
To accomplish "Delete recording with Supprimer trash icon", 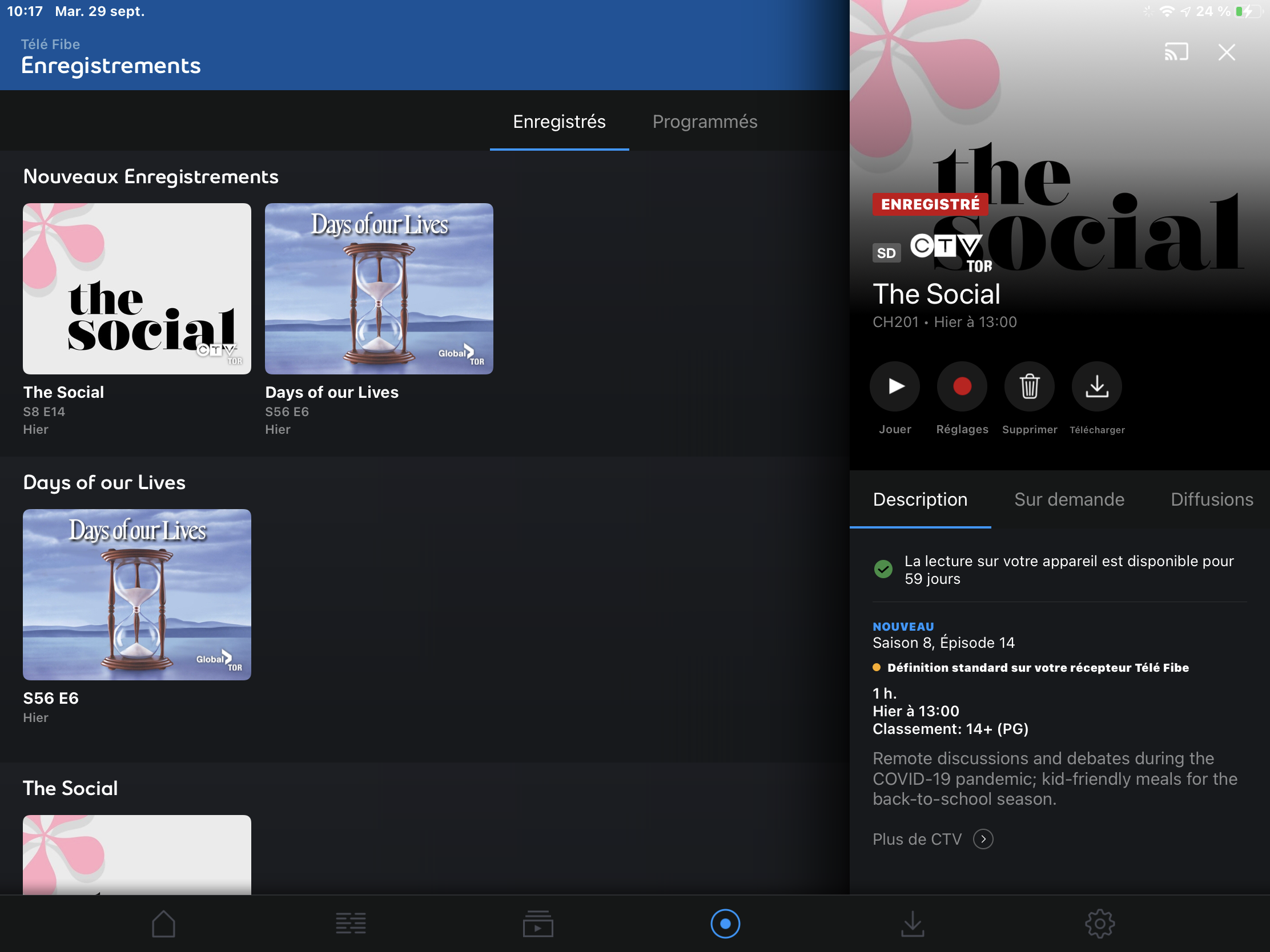I will 1029,386.
